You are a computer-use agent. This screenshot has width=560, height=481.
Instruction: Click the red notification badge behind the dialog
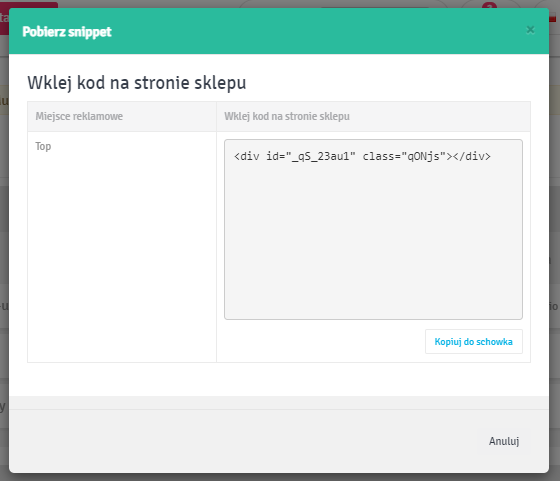click(489, 5)
